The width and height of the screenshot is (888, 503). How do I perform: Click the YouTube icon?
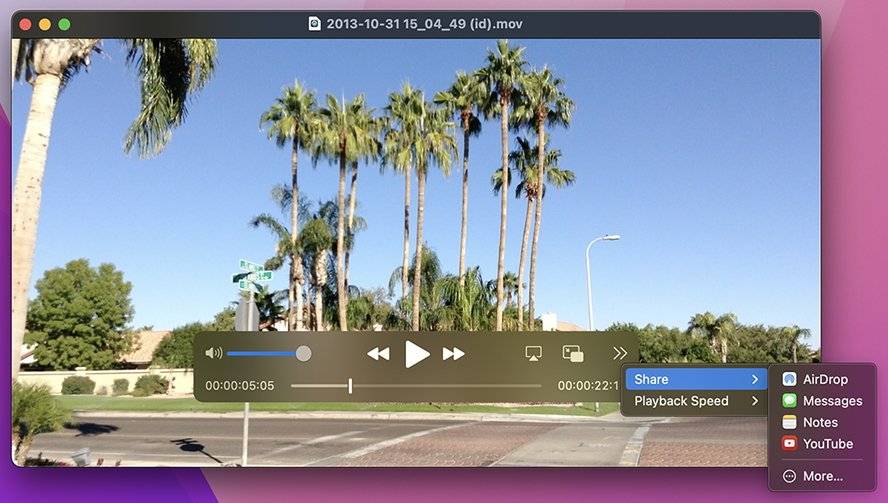click(x=789, y=444)
